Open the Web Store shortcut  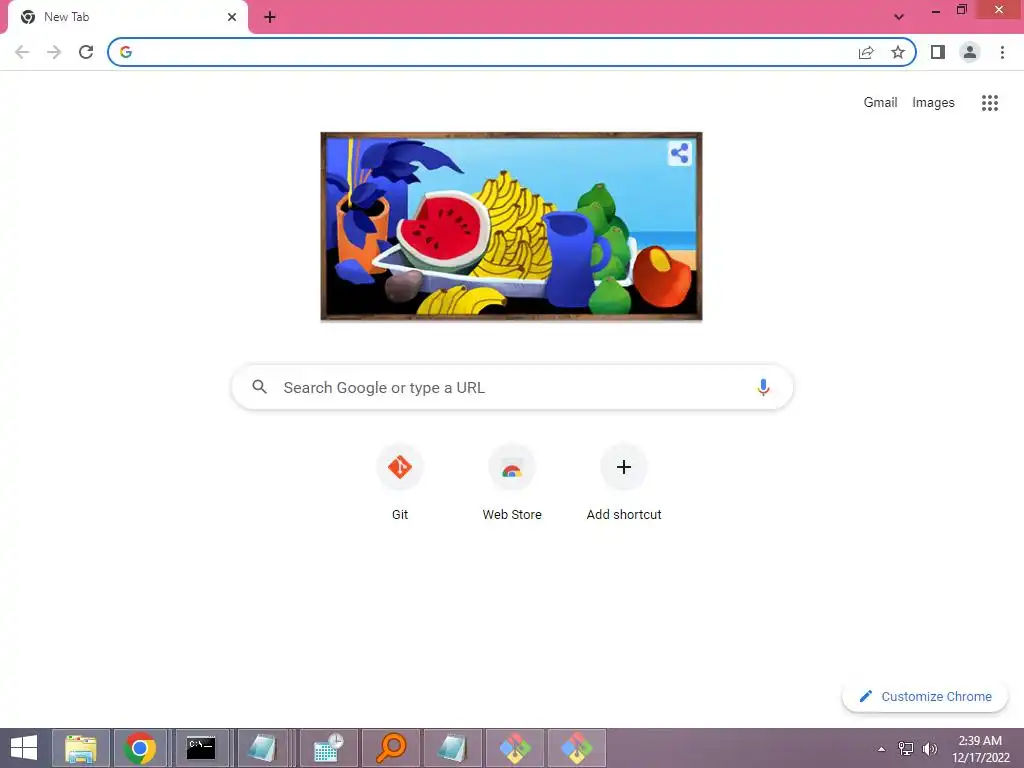[x=512, y=483]
